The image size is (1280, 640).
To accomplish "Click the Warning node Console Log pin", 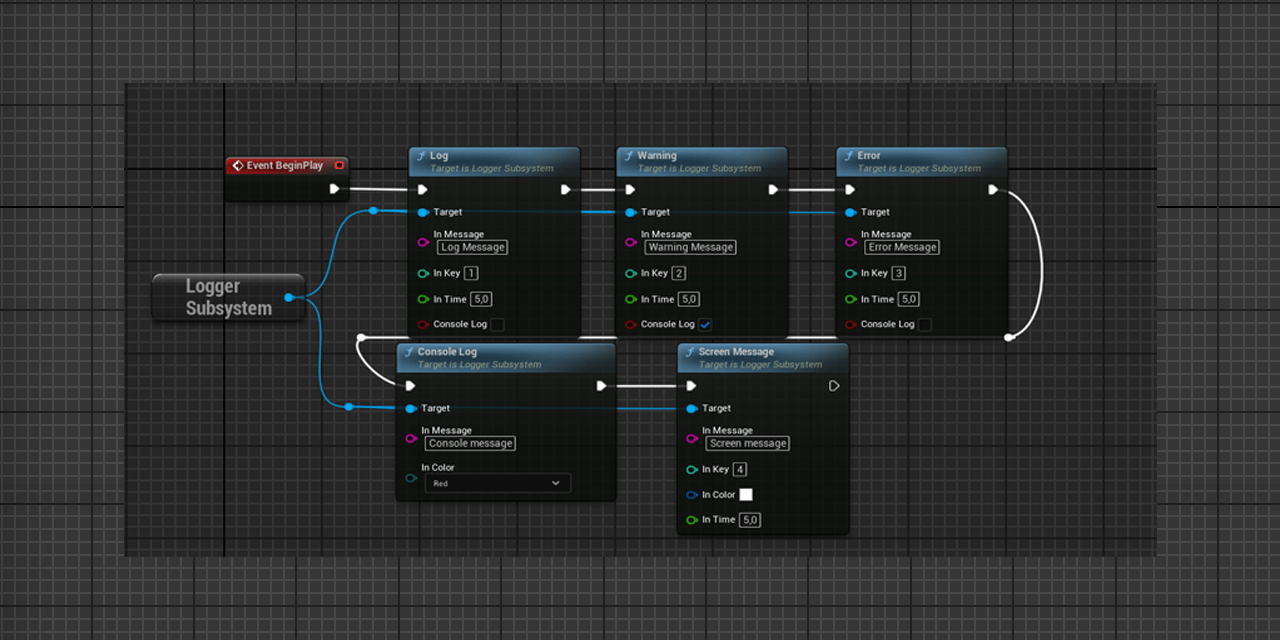I will pyautogui.click(x=631, y=324).
